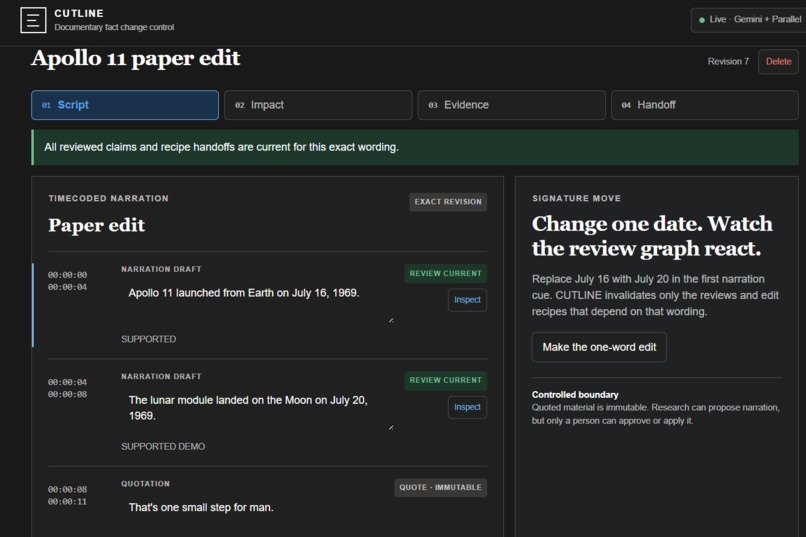Switch to the Impact tab
Image resolution: width=806 pixels, height=537 pixels.
[318, 105]
